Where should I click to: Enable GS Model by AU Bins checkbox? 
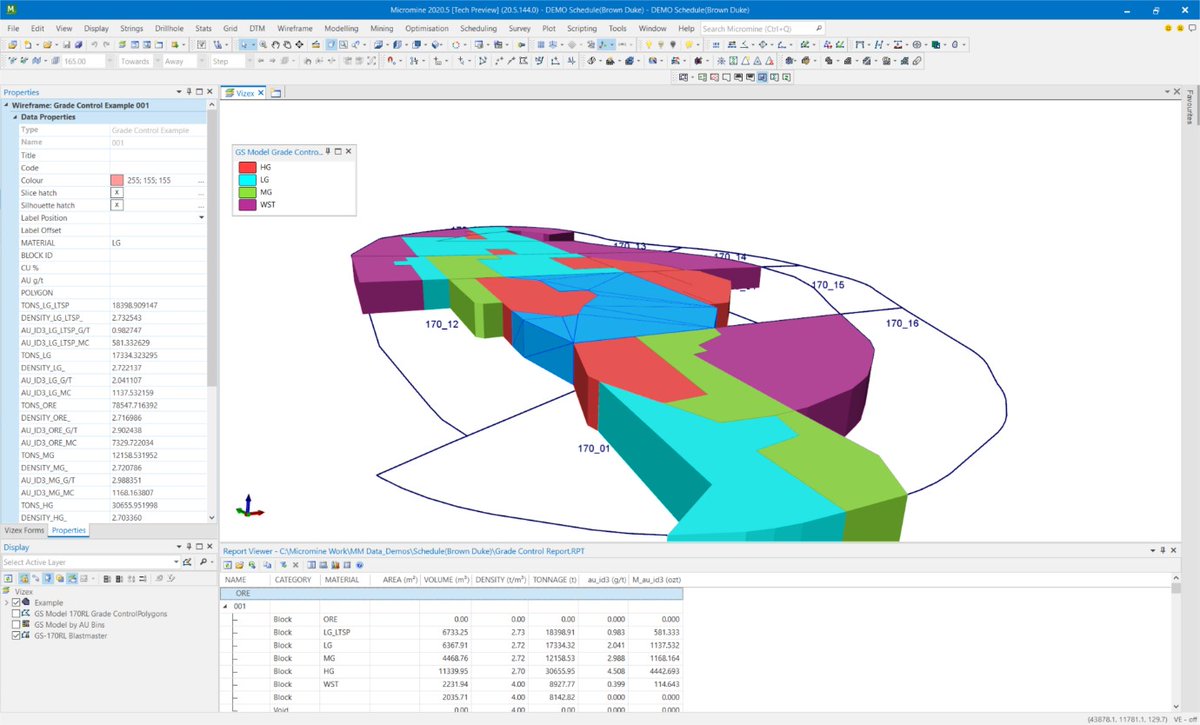point(16,624)
